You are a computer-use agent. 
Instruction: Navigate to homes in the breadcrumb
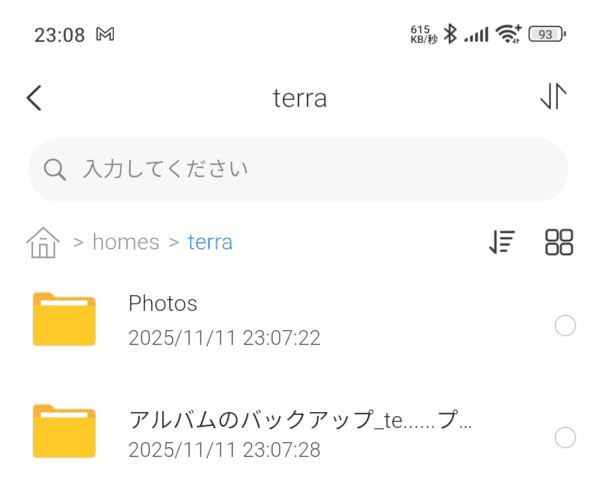tap(125, 242)
